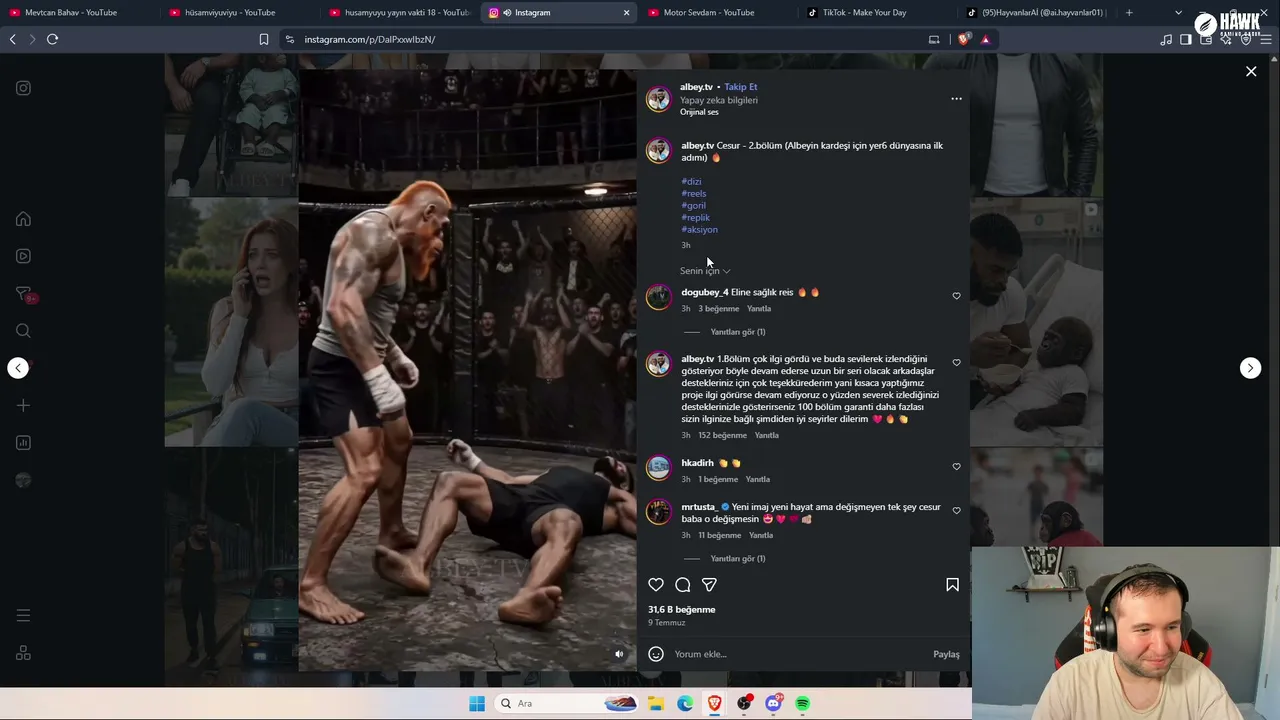Share the post with the paper plane icon

709,585
